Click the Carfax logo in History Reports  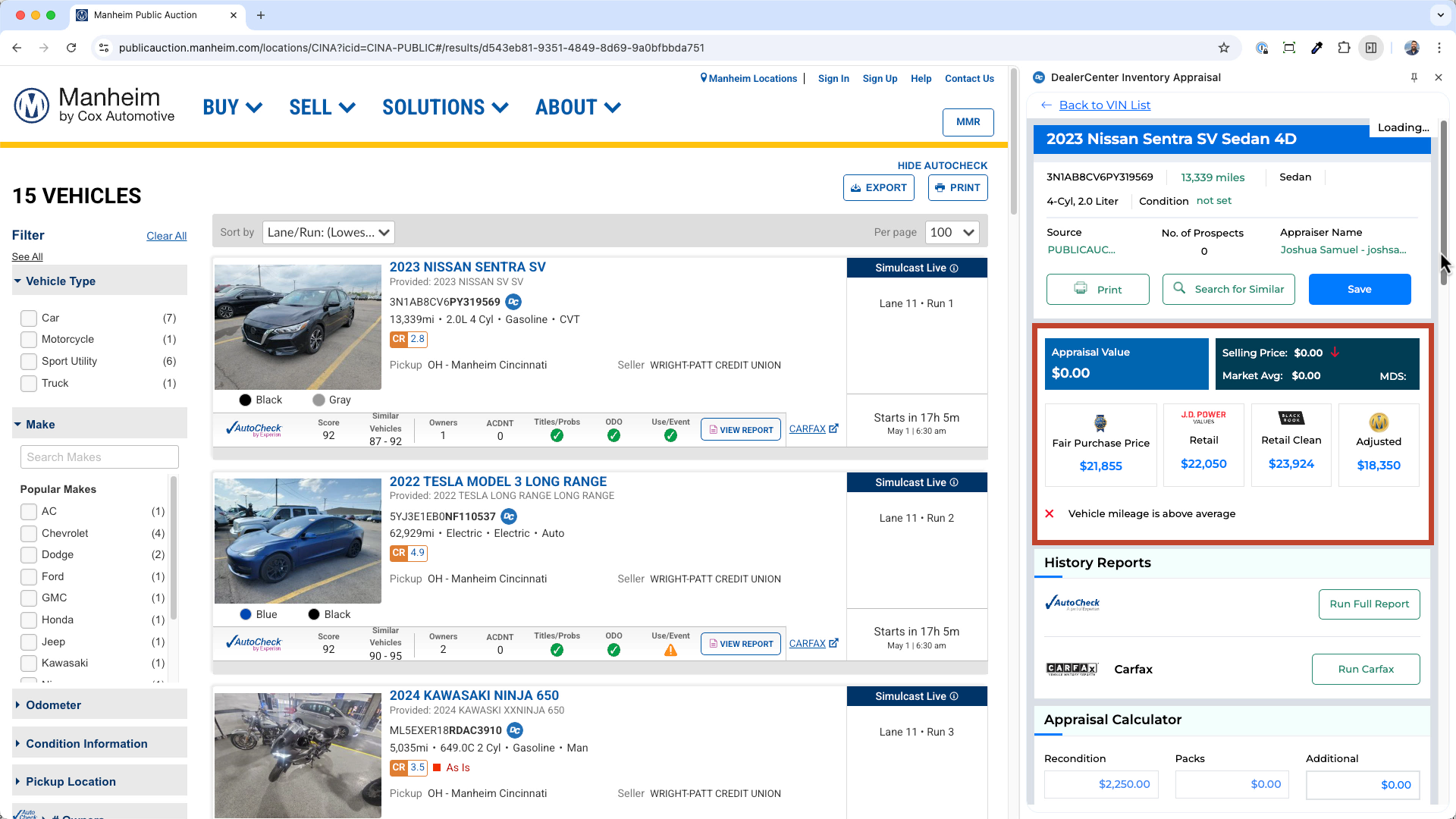pyautogui.click(x=1072, y=669)
